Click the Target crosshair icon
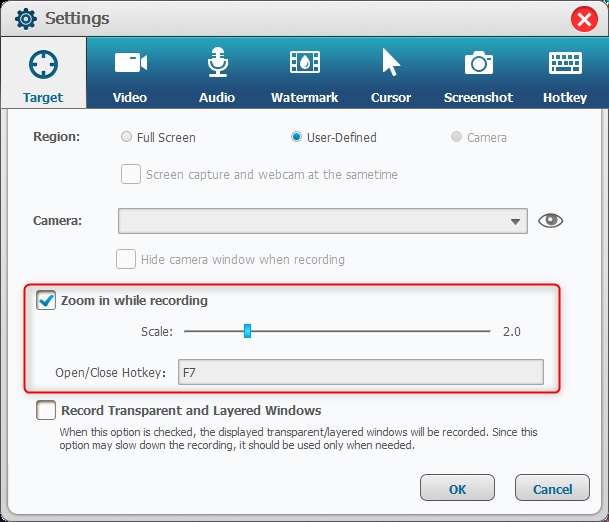 tap(43, 65)
